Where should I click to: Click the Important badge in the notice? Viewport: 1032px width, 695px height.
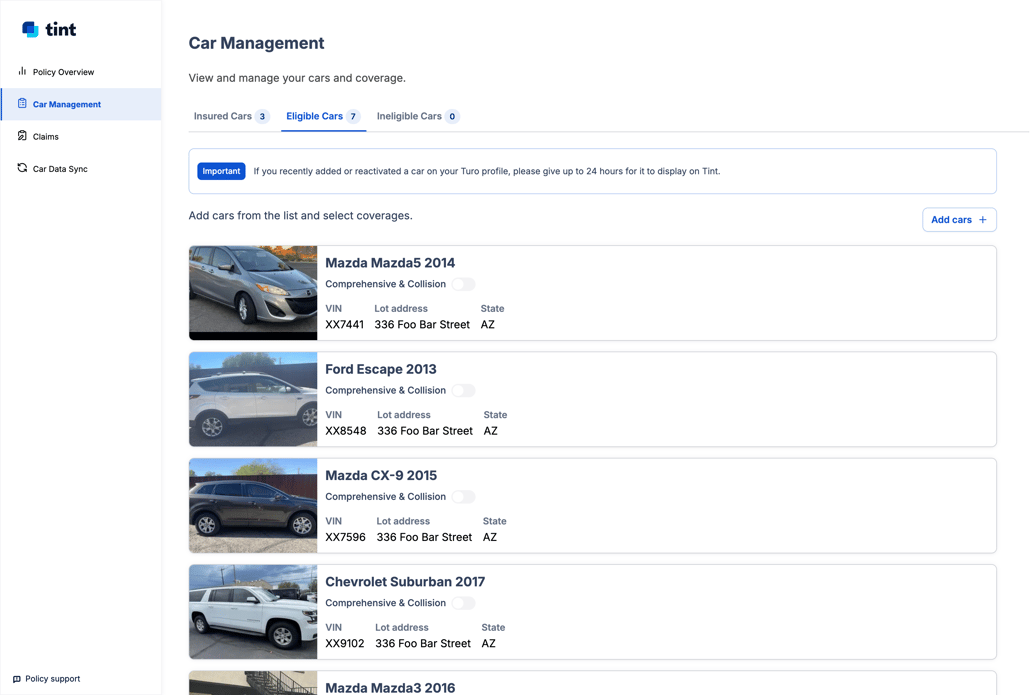221,171
